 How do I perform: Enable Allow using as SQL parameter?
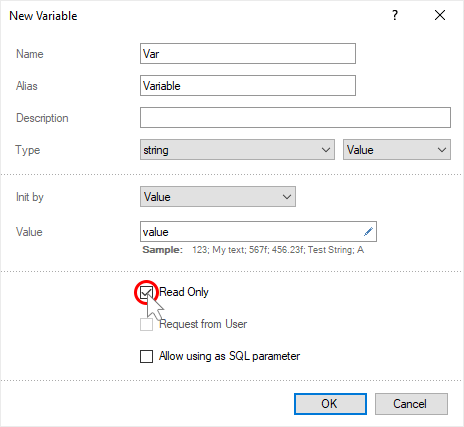click(x=146, y=356)
